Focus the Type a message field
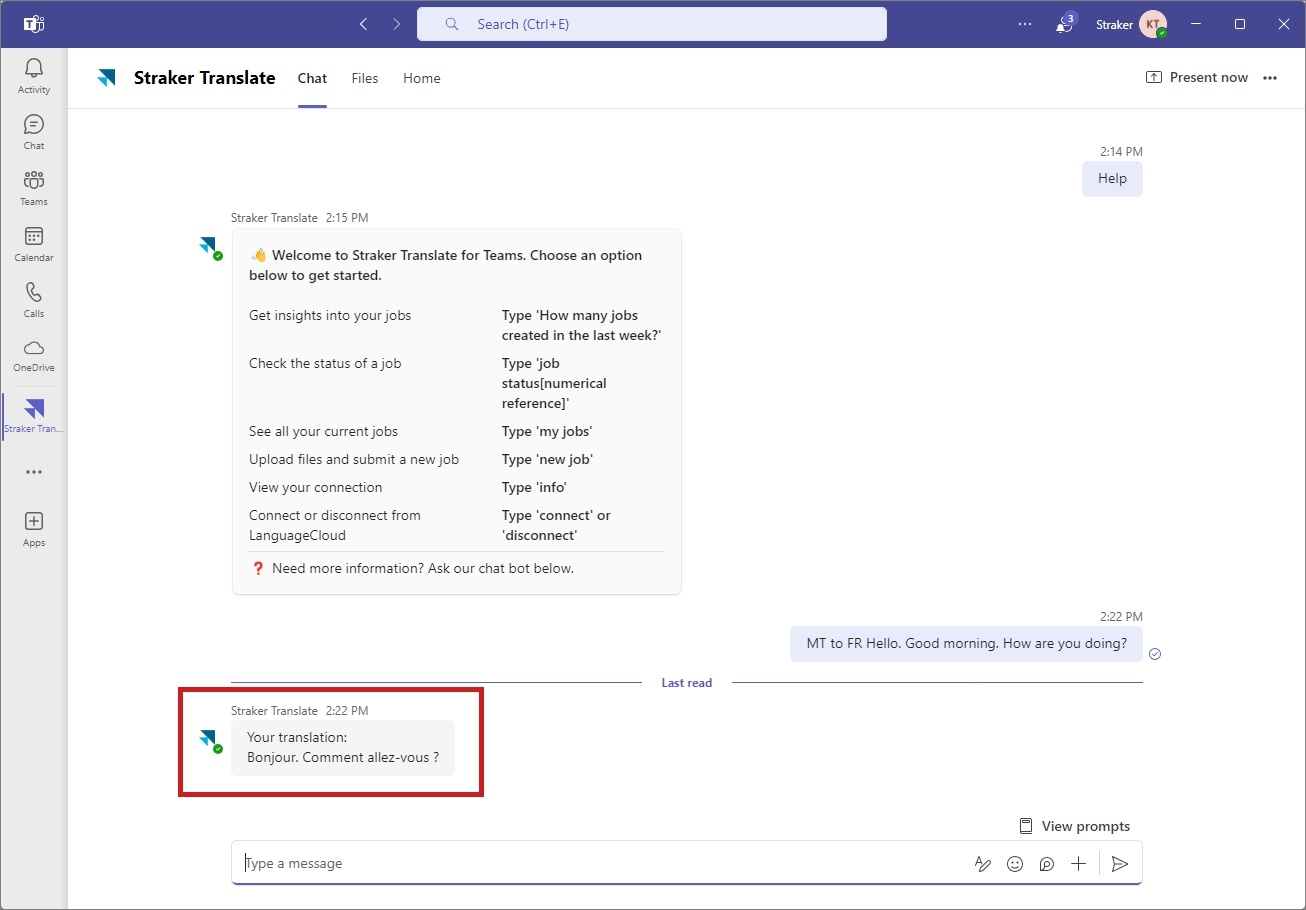Image resolution: width=1306 pixels, height=910 pixels. tap(600, 863)
